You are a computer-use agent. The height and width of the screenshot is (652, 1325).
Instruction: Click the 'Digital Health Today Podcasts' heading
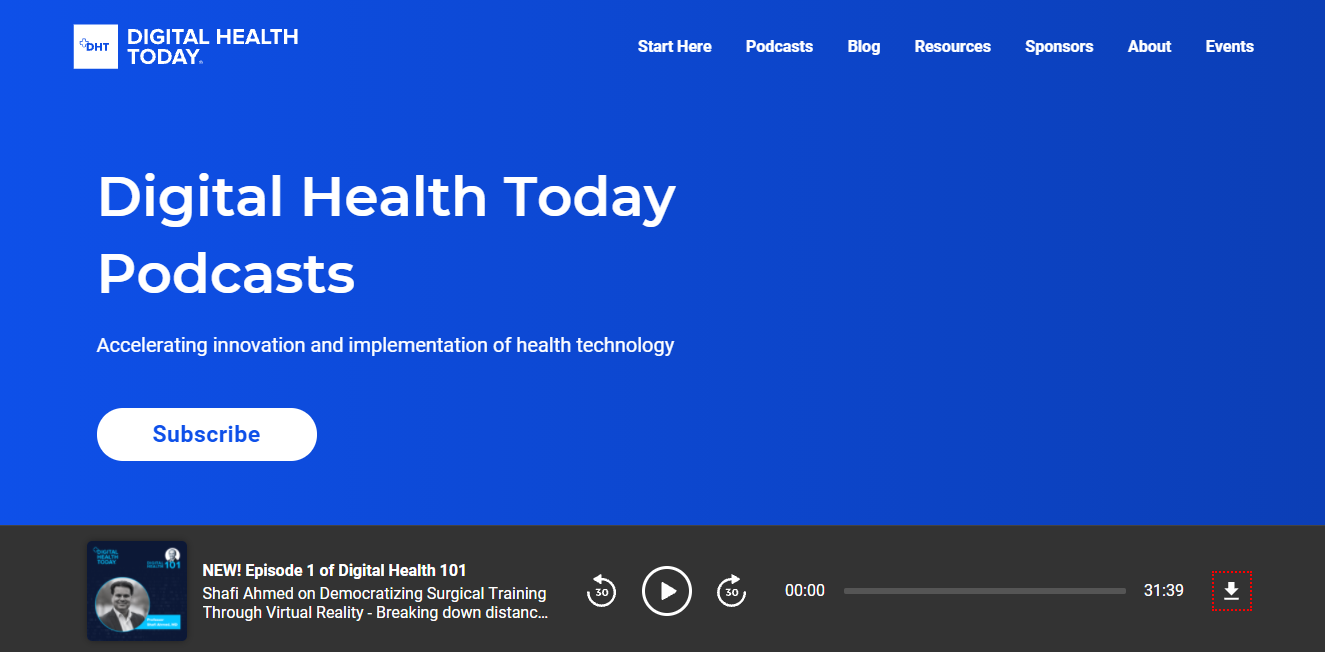click(x=387, y=235)
